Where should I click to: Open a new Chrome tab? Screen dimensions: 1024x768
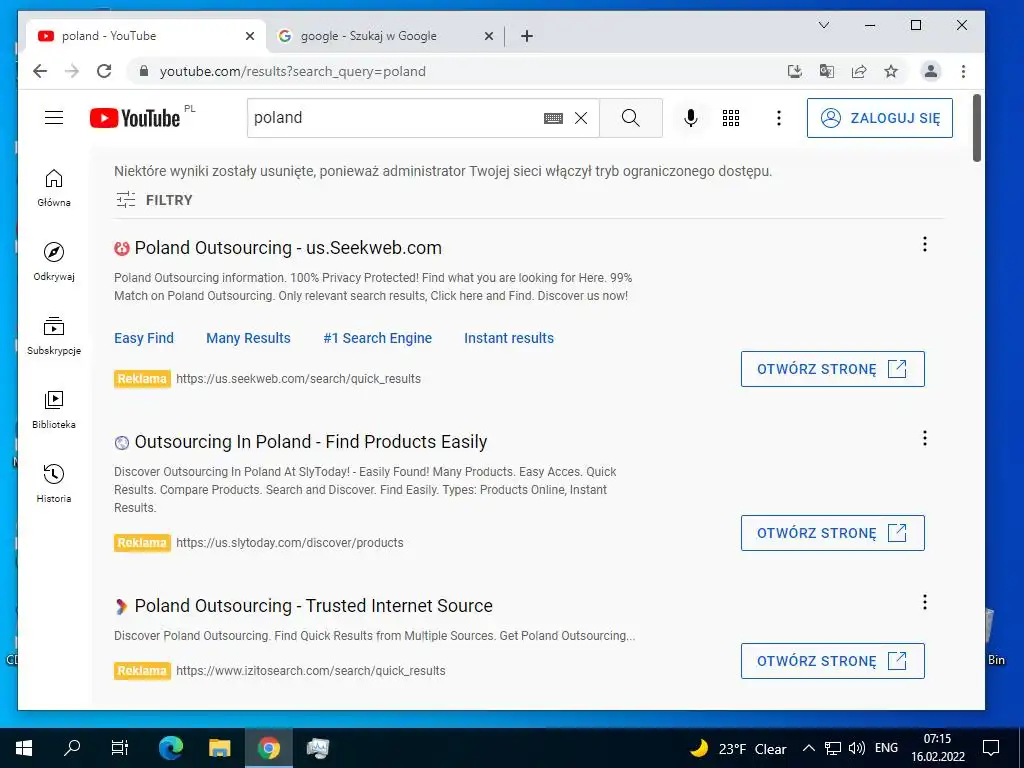click(x=527, y=36)
